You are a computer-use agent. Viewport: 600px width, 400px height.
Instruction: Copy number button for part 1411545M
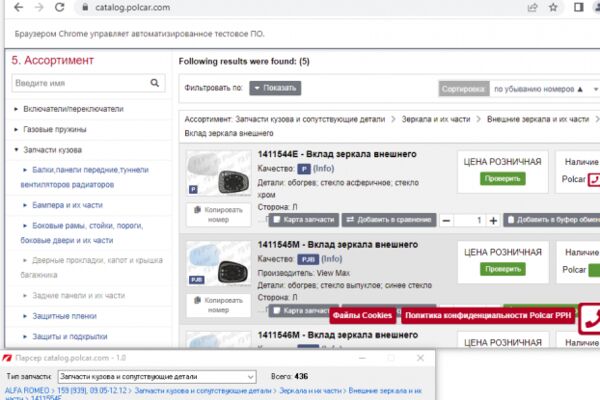click(218, 305)
